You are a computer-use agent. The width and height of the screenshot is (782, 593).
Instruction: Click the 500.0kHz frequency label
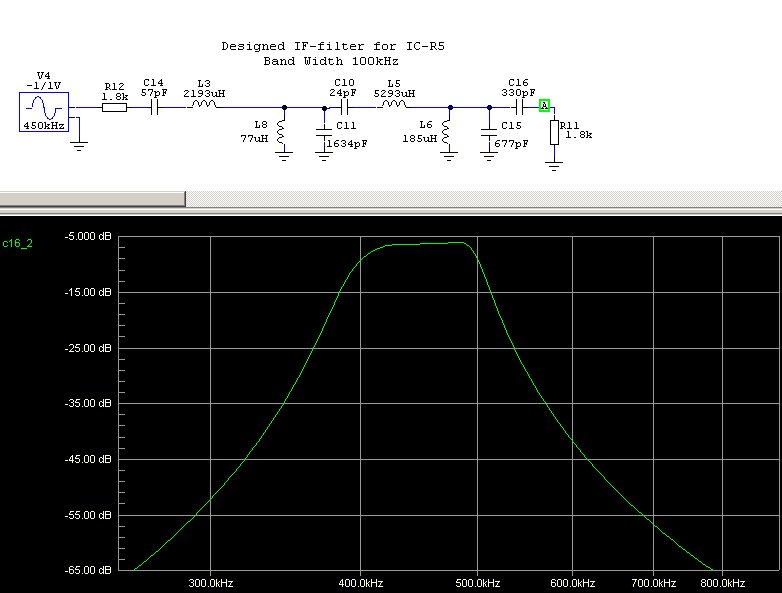[477, 583]
